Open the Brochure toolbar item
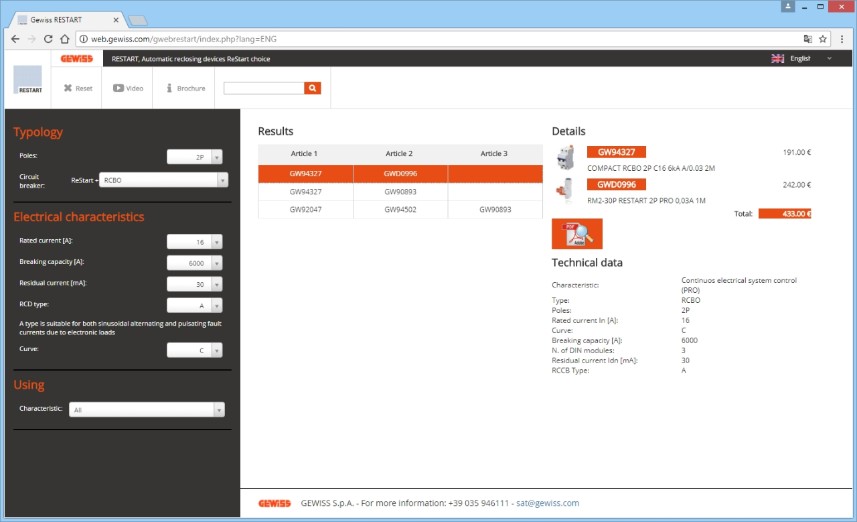The height and width of the screenshot is (522, 857). (186, 88)
